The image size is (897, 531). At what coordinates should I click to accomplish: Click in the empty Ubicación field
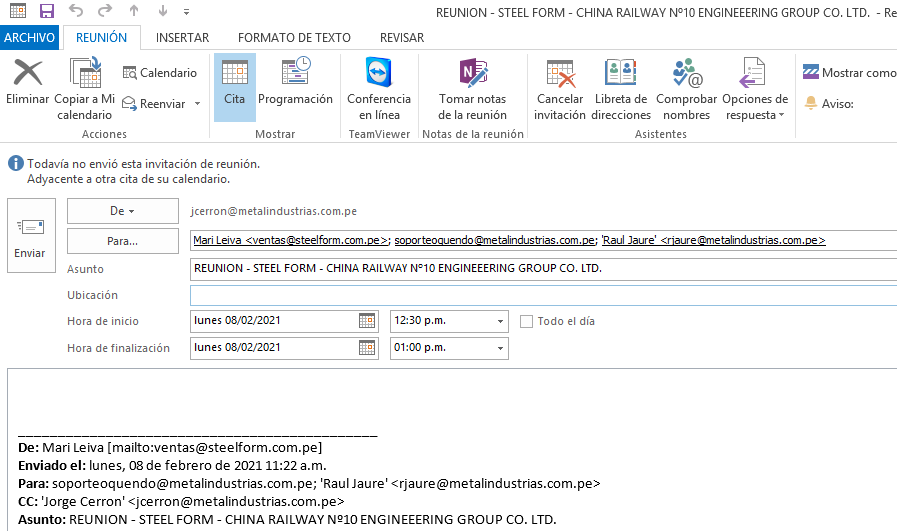pos(543,295)
